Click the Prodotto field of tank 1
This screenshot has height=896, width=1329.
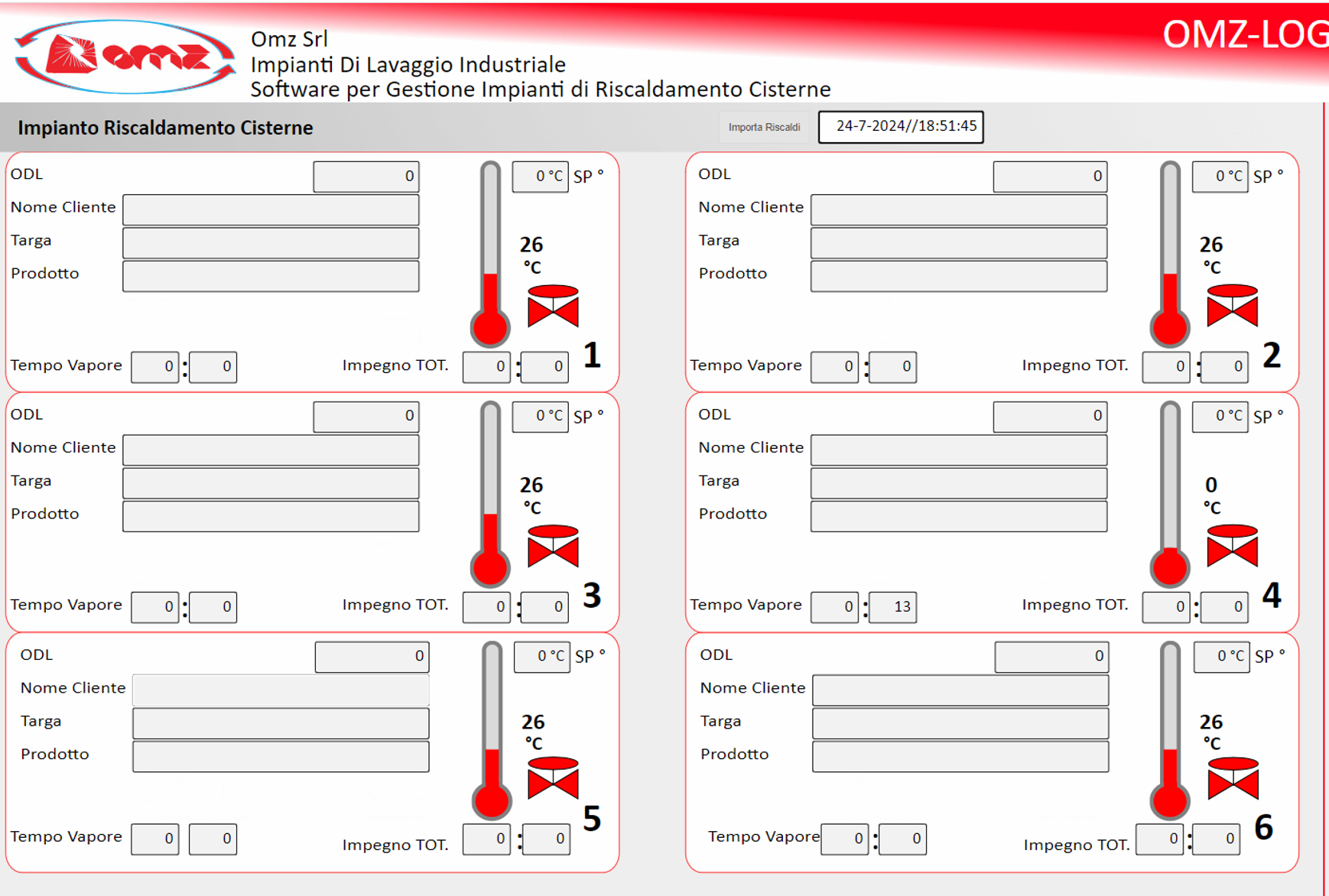[x=271, y=276]
